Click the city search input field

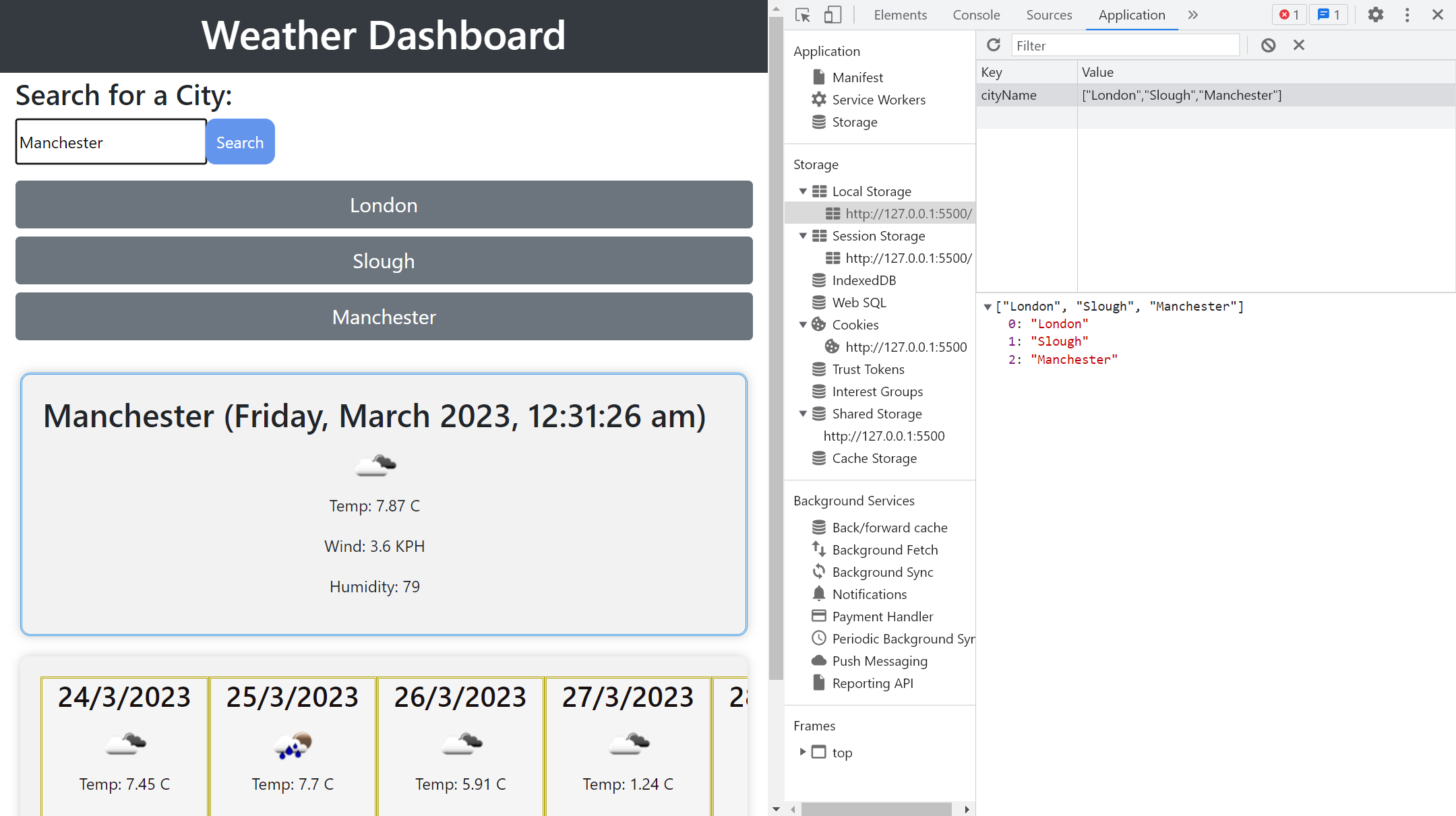110,142
